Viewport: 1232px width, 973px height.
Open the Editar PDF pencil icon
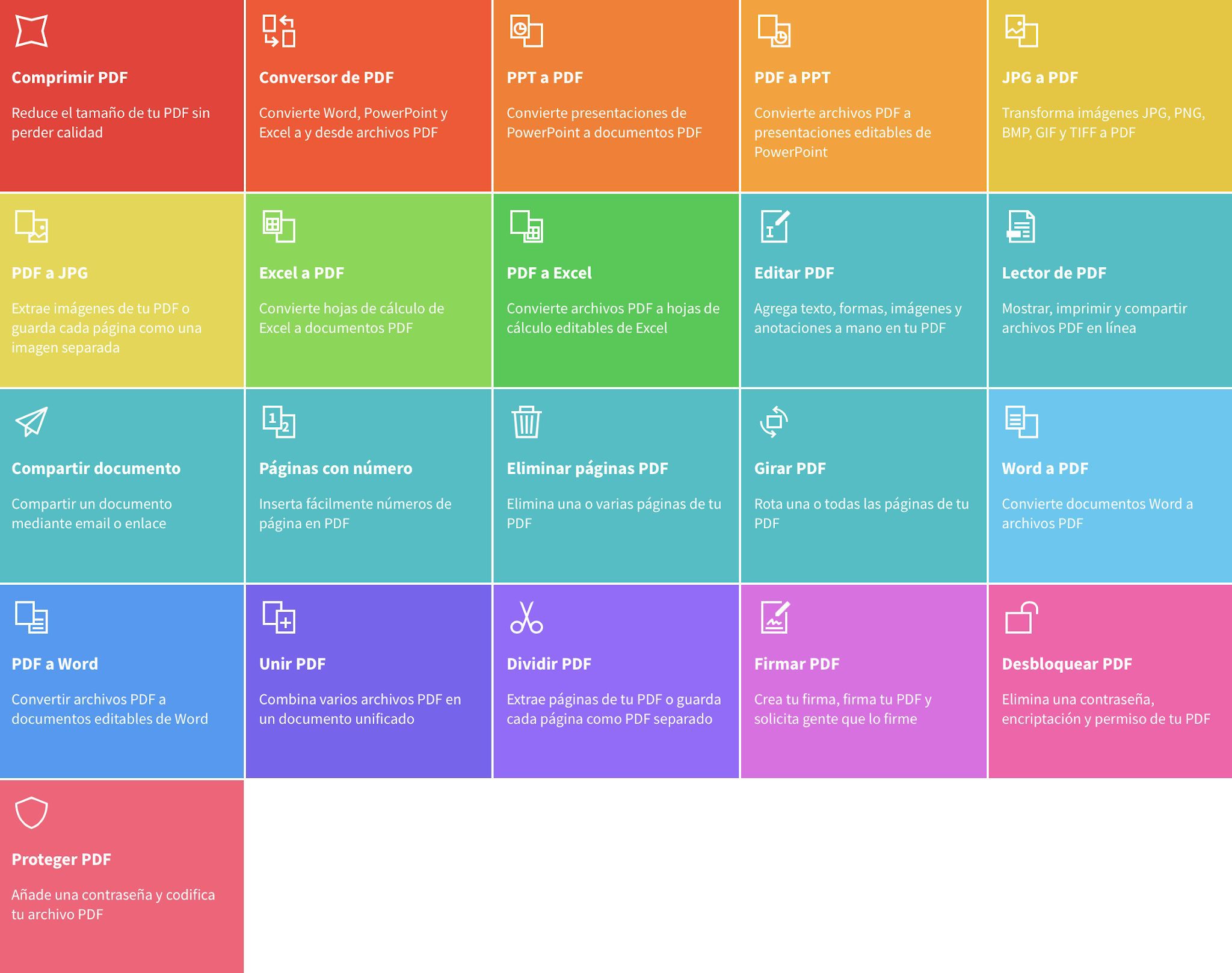pyautogui.click(x=774, y=226)
